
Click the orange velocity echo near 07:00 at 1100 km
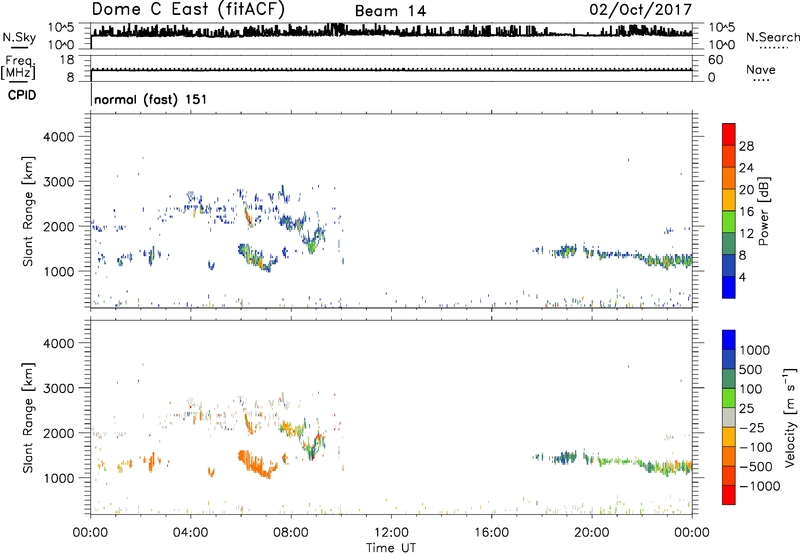[258, 465]
